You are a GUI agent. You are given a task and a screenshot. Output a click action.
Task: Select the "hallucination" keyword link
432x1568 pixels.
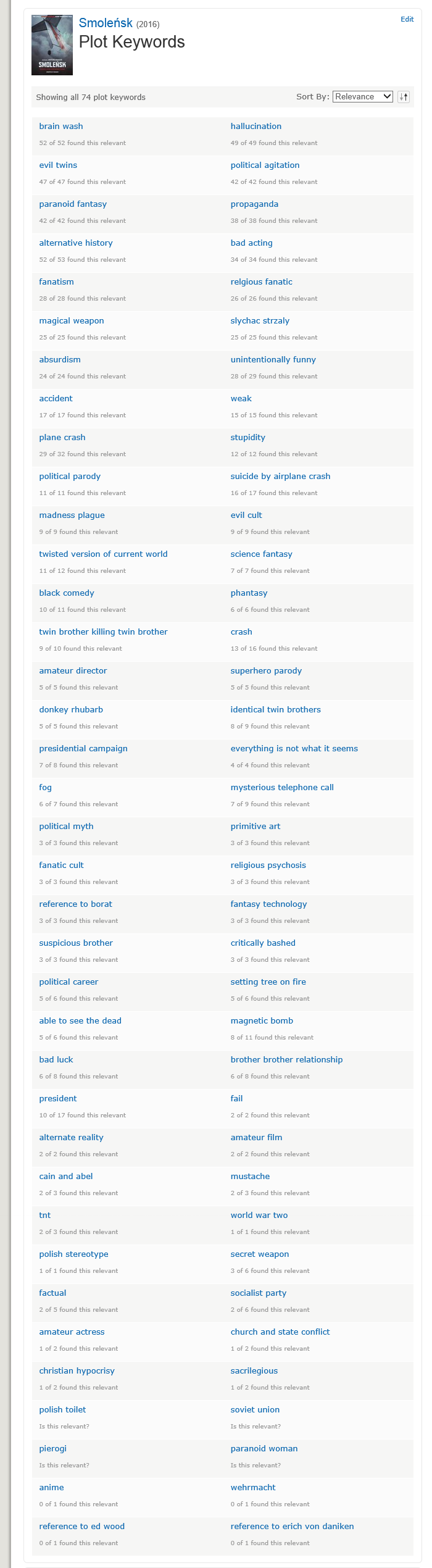coord(255,127)
